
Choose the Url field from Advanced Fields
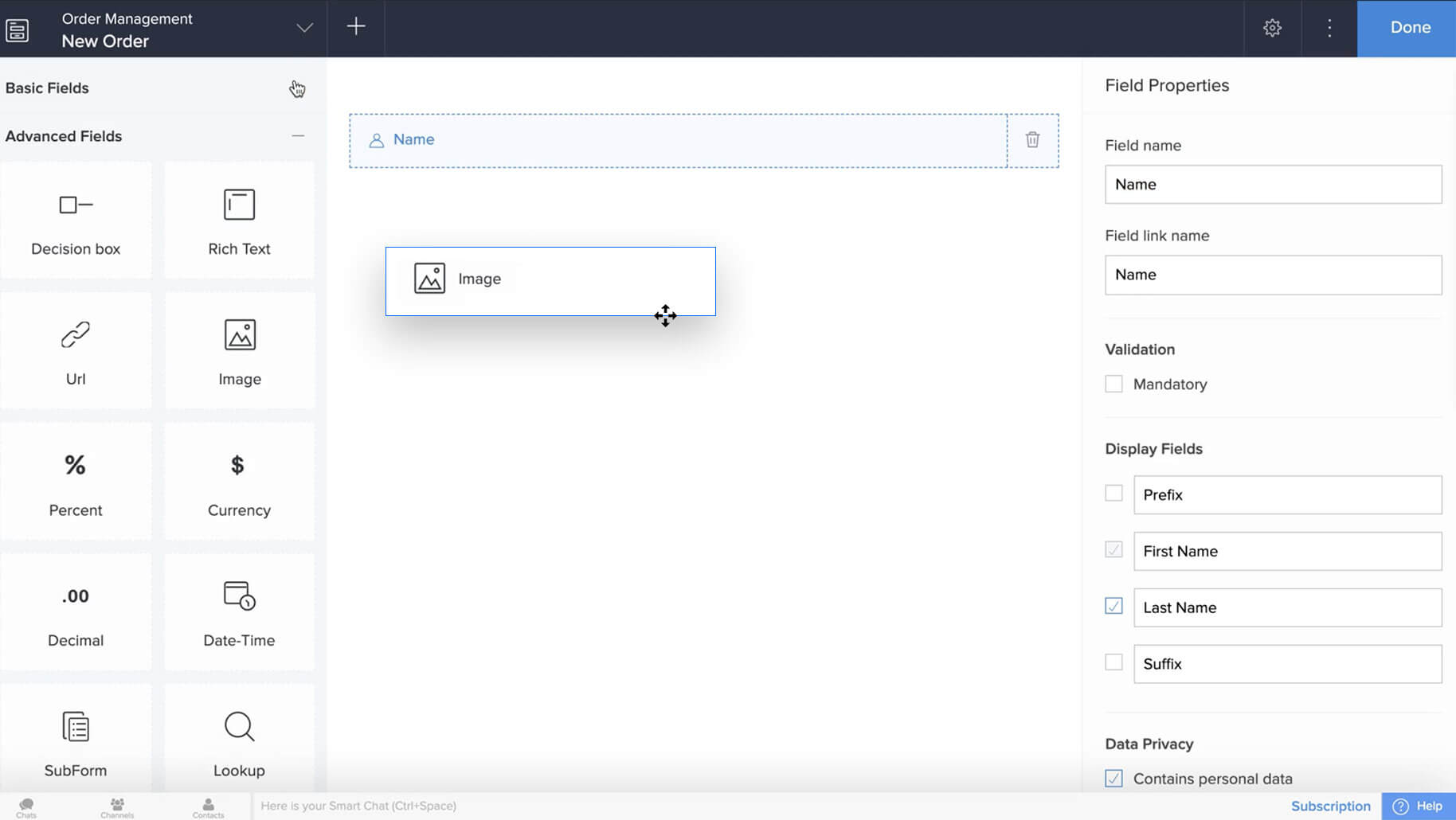pos(76,350)
